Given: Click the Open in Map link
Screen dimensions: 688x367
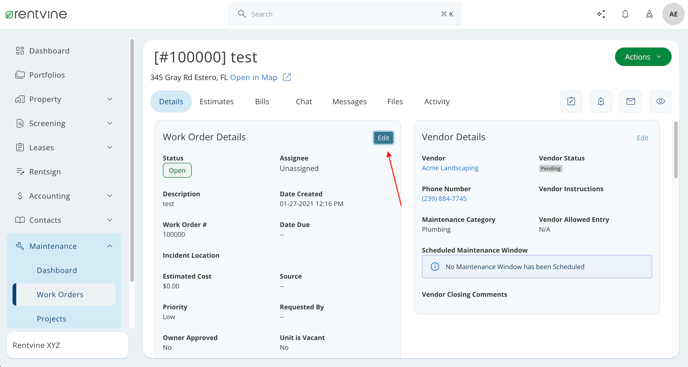Looking at the screenshot, I should pos(254,77).
